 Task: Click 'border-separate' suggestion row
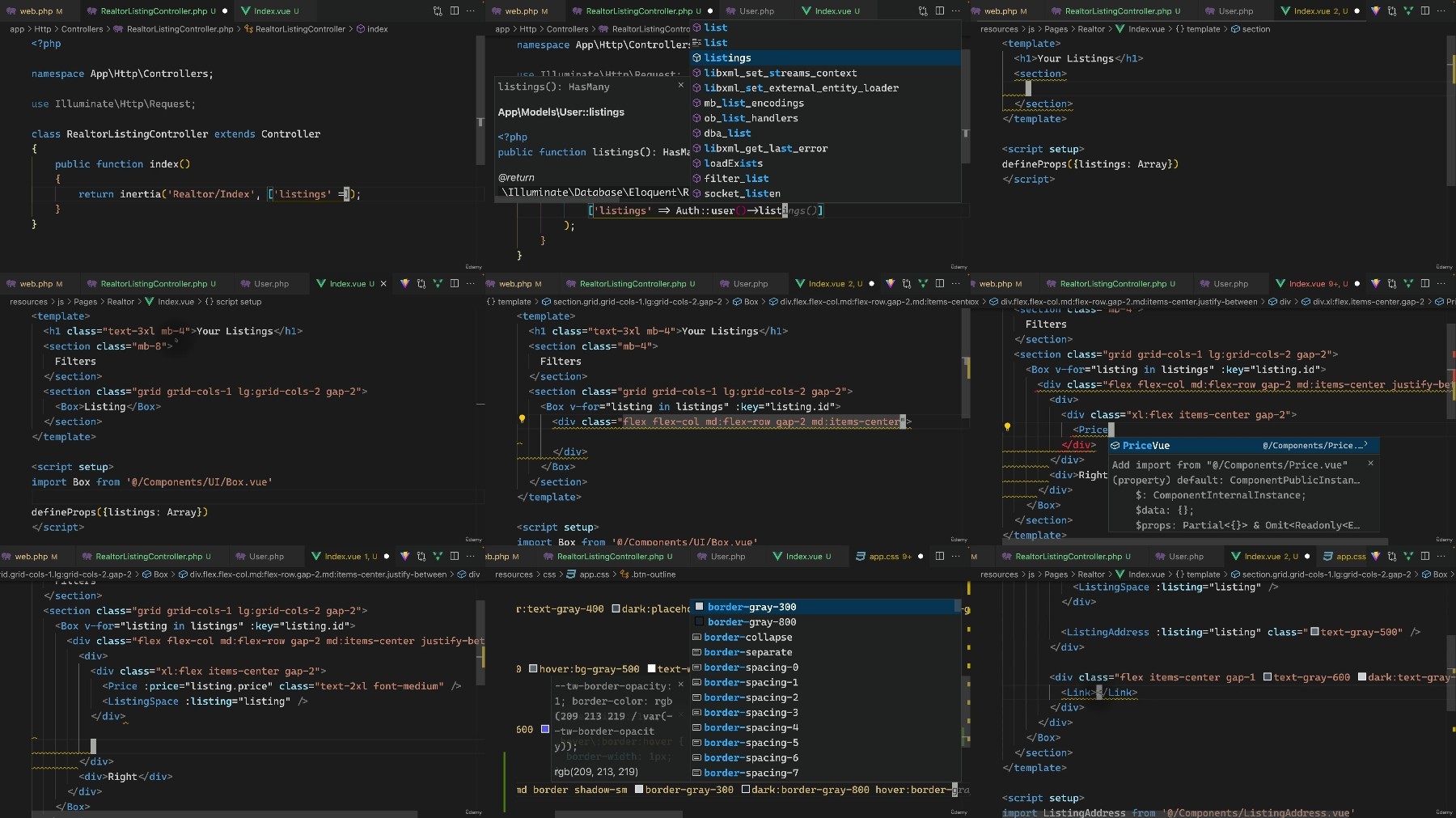point(825,652)
